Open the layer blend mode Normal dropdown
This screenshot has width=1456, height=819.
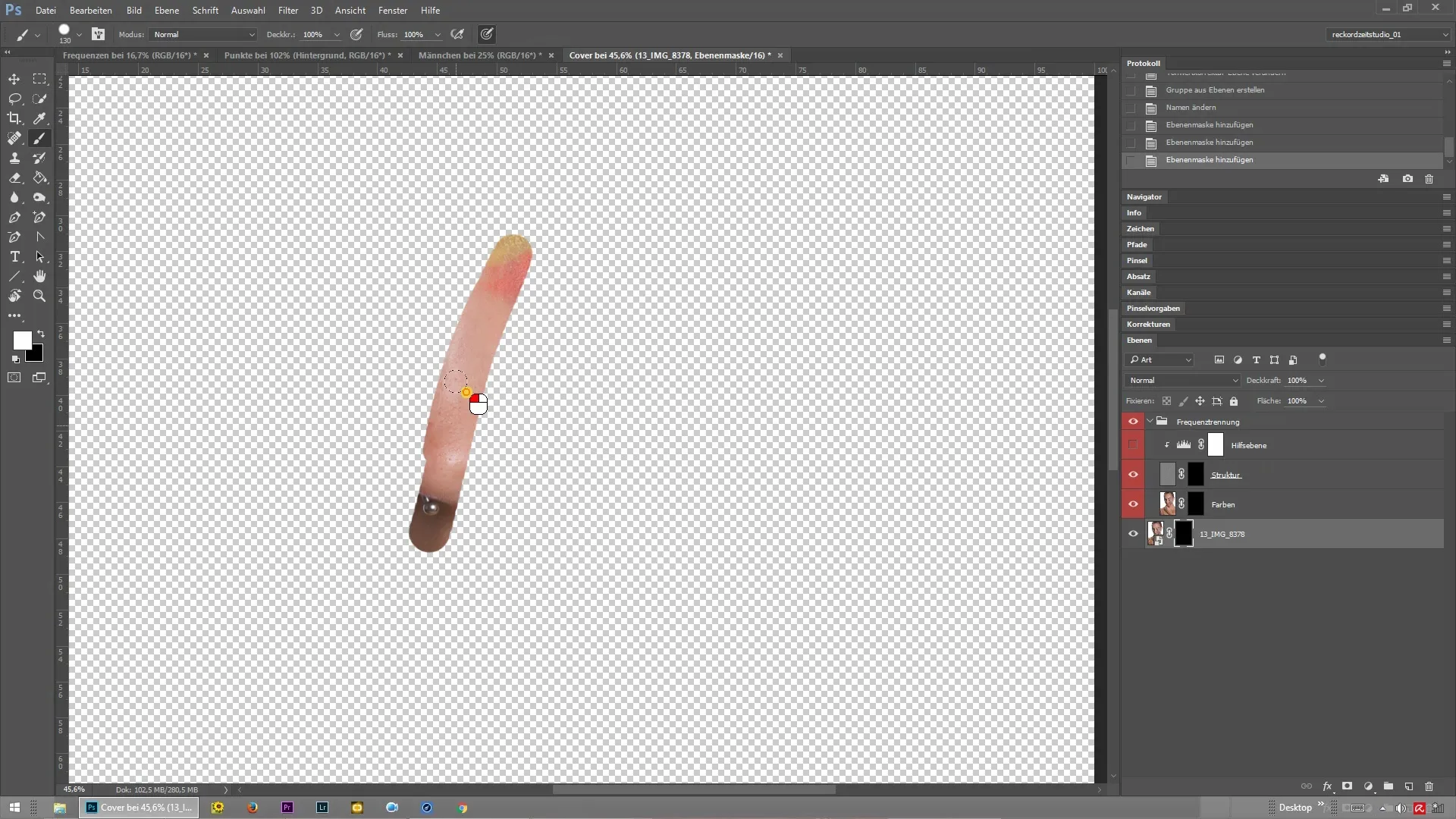coord(1182,381)
